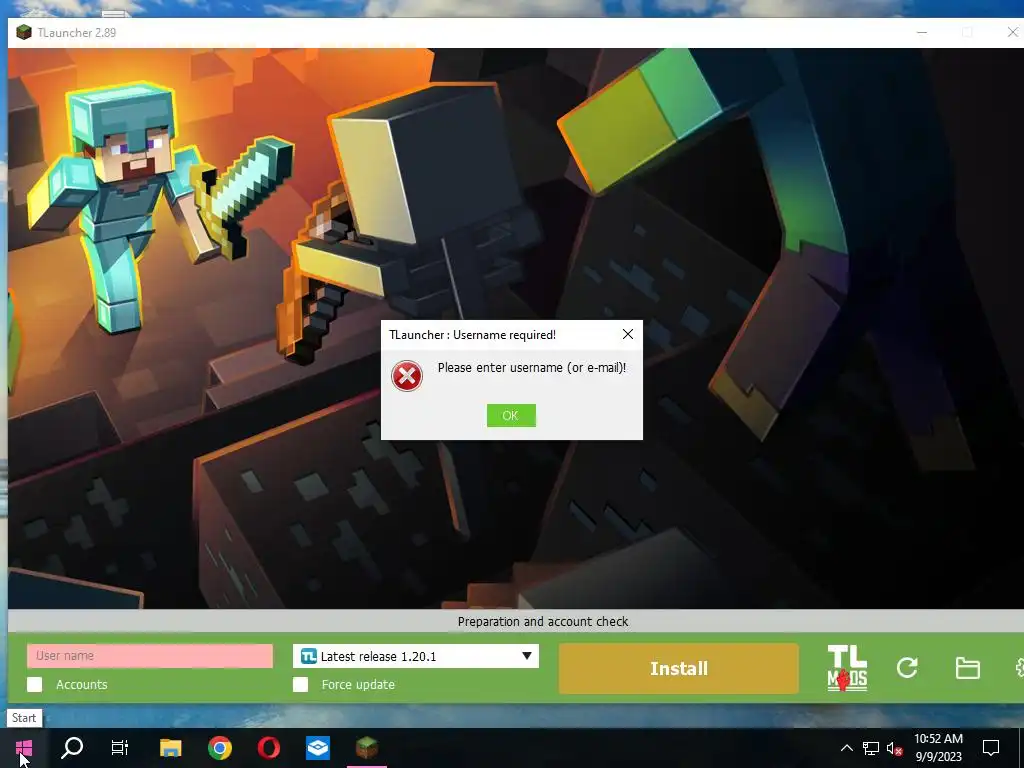
Task: Open the network status tray icon
Action: 871,748
